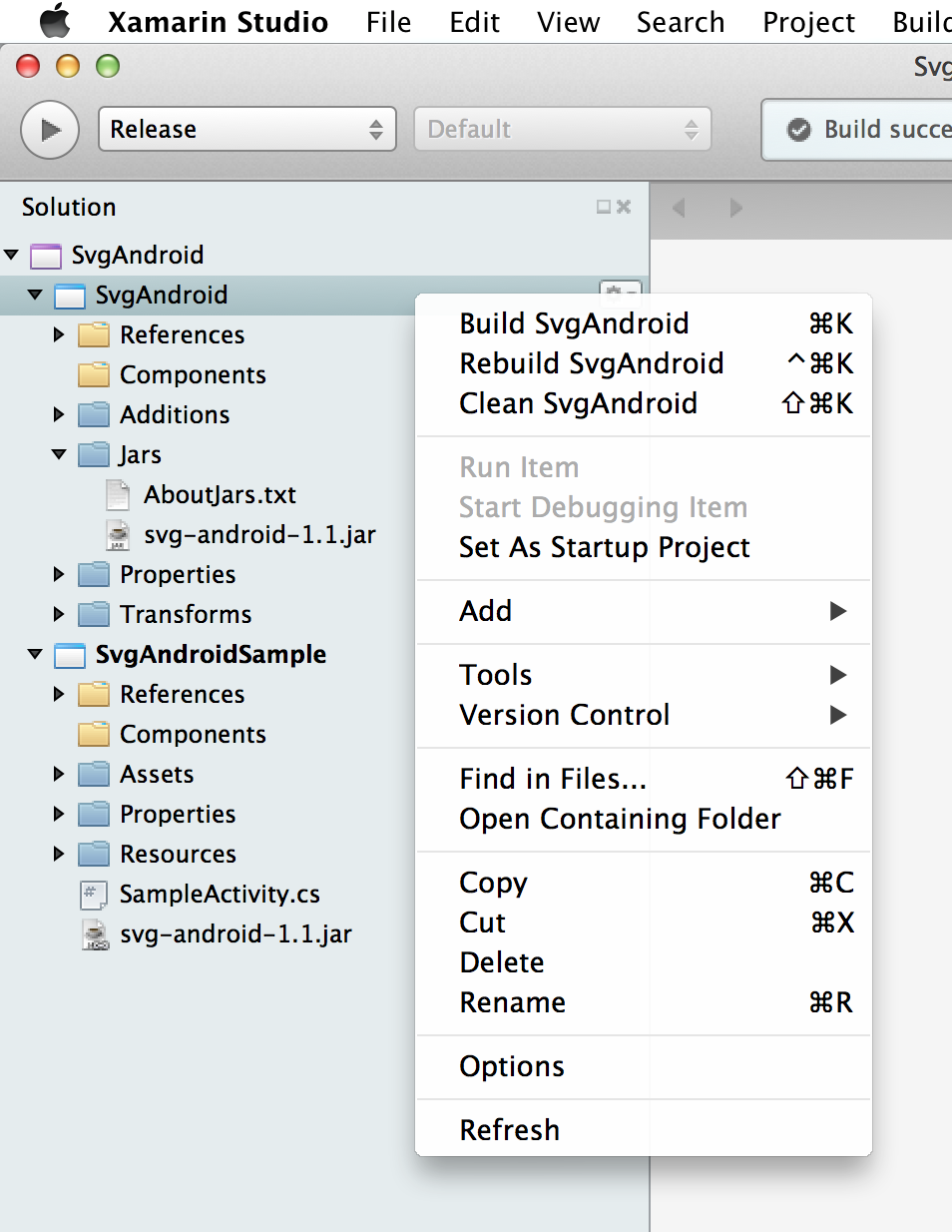Click Open Containing Folder

coord(619,819)
